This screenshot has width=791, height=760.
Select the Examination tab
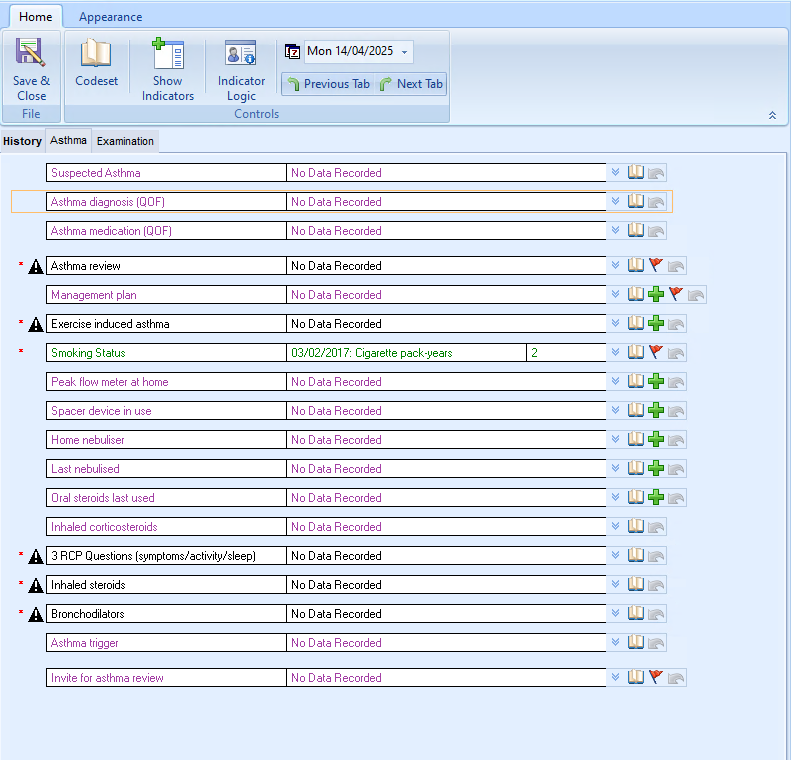pyautogui.click(x=125, y=141)
